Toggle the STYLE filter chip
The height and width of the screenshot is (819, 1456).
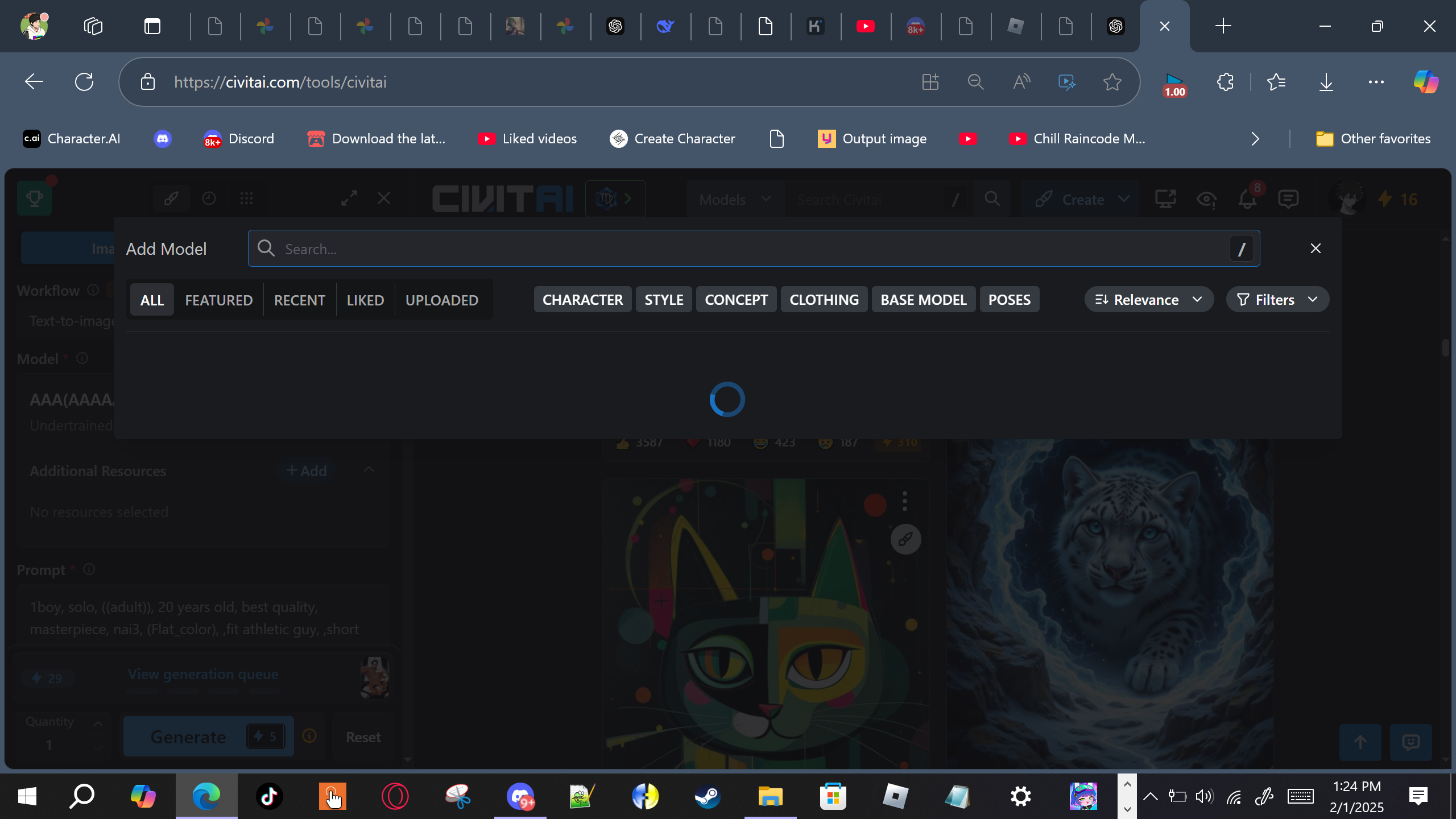click(x=664, y=300)
